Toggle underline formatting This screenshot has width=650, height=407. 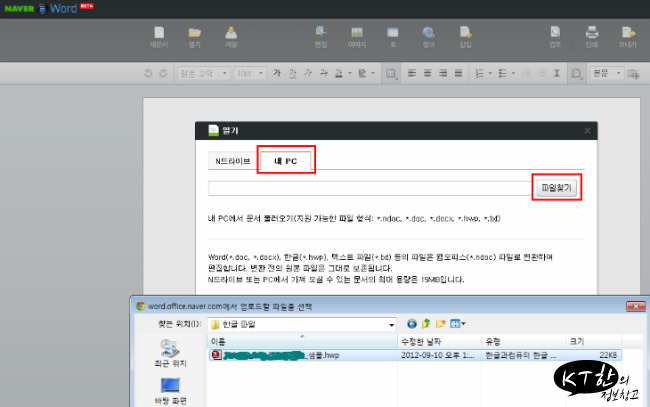pyautogui.click(x=293, y=73)
